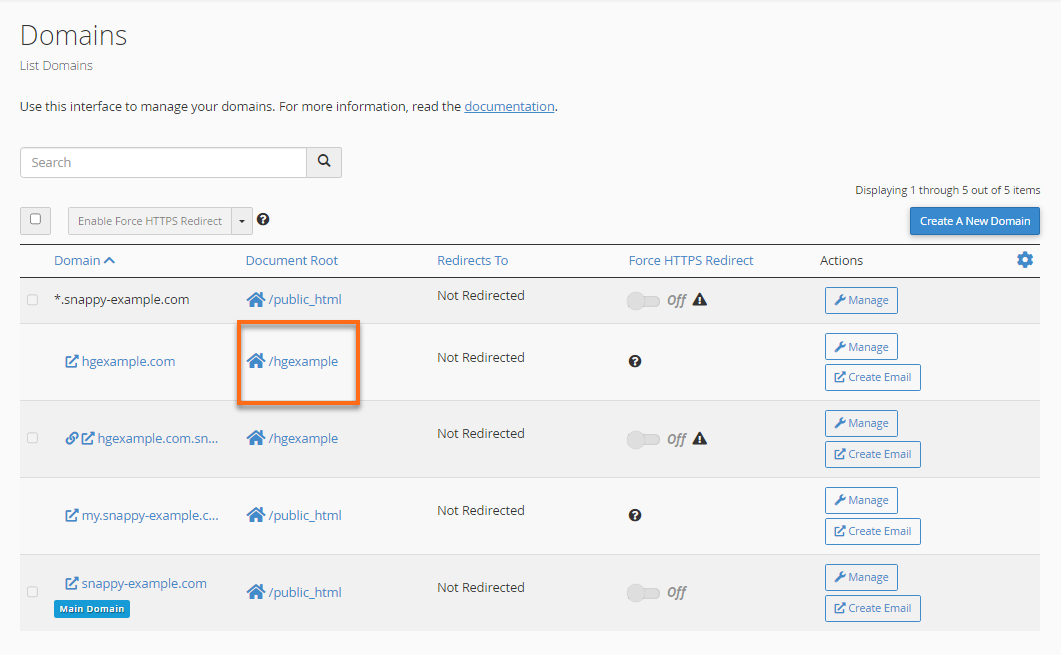The image size is (1061, 655).
Task: Click the external link icon beside snappy-example.com
Action: (x=72, y=583)
